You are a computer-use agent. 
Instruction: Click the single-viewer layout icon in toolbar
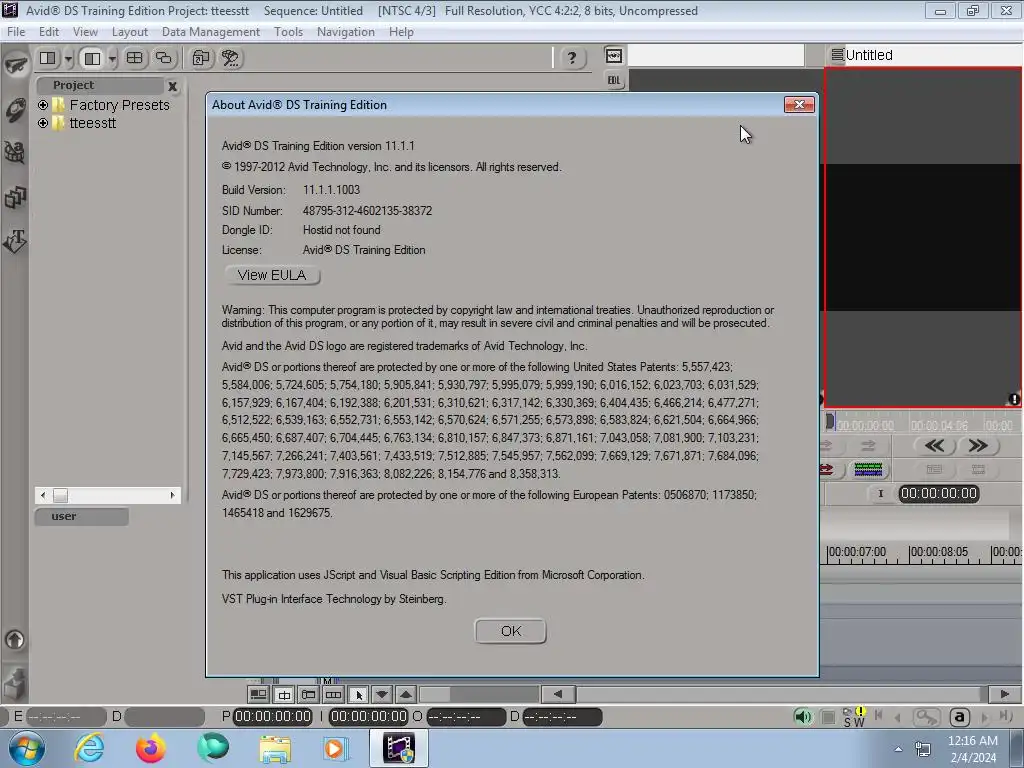pyautogui.click(x=48, y=58)
